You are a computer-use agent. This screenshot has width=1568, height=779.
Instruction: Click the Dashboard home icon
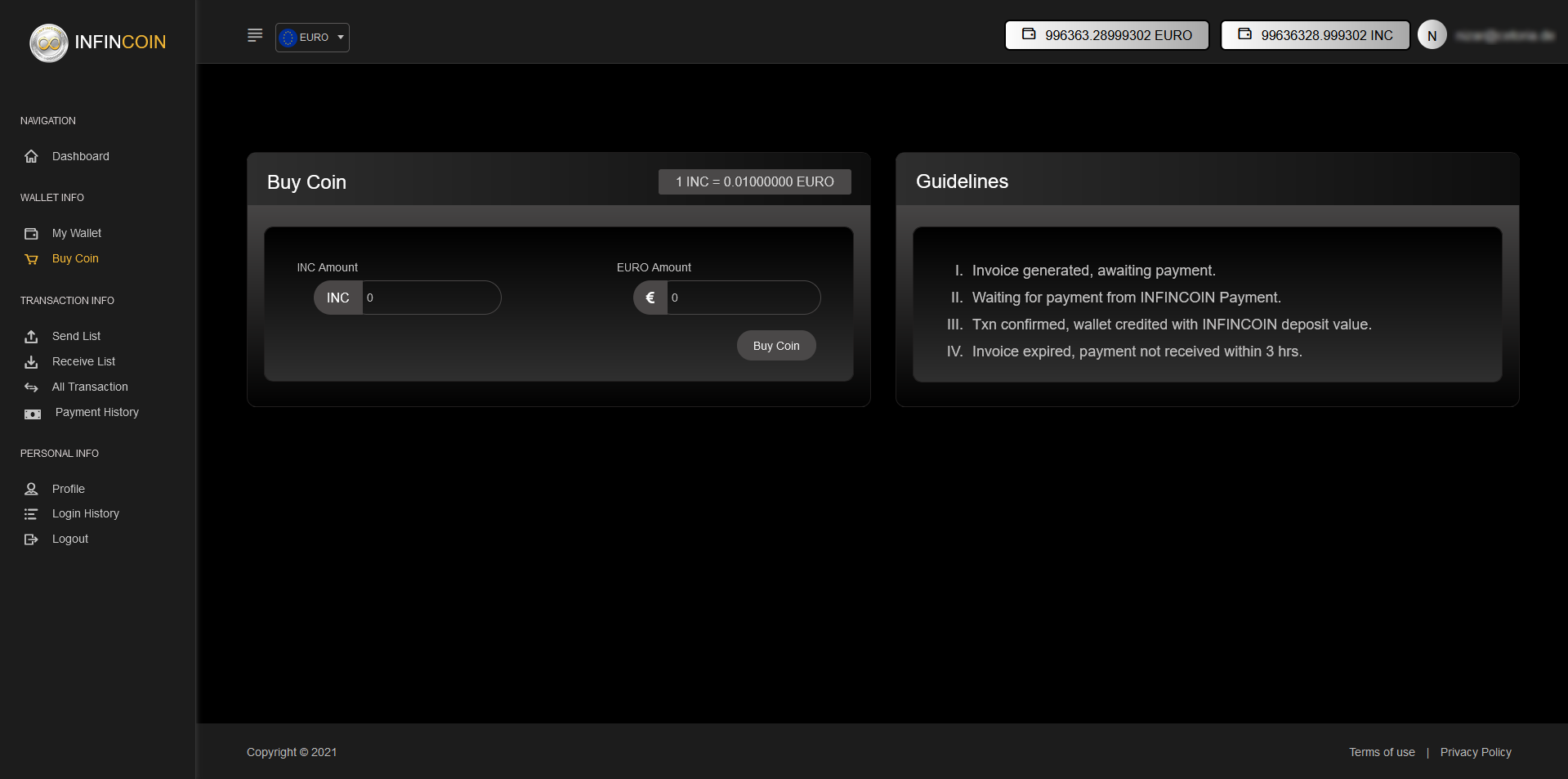click(x=31, y=156)
